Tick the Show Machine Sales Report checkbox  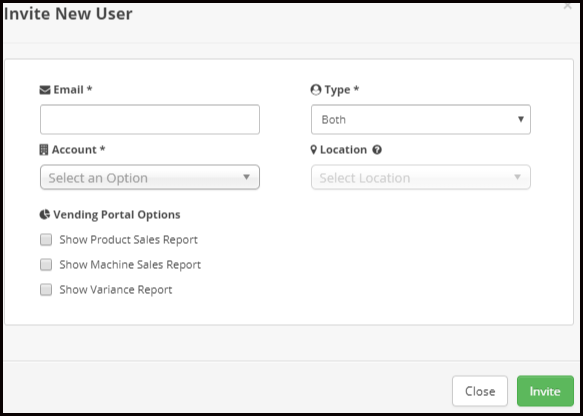46,265
